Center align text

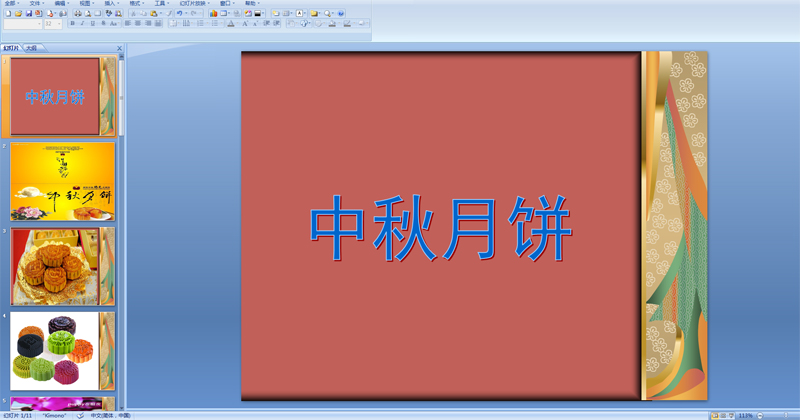click(x=138, y=23)
